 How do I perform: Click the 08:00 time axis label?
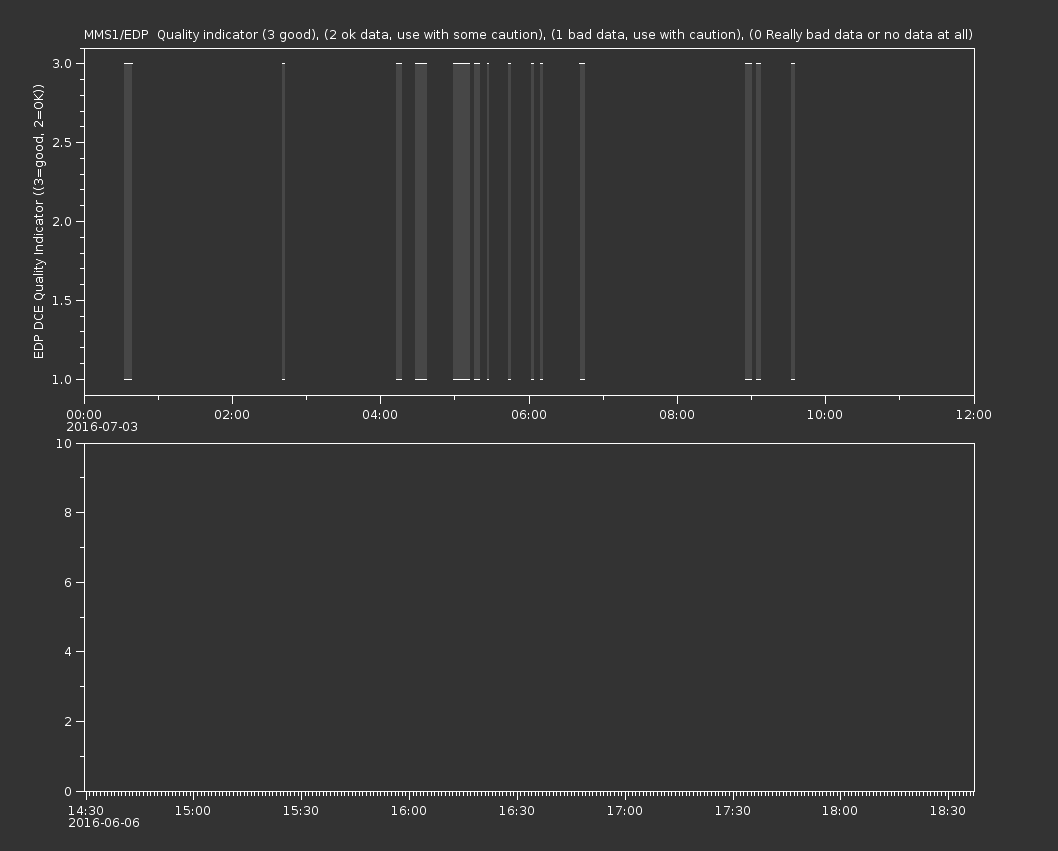(677, 414)
